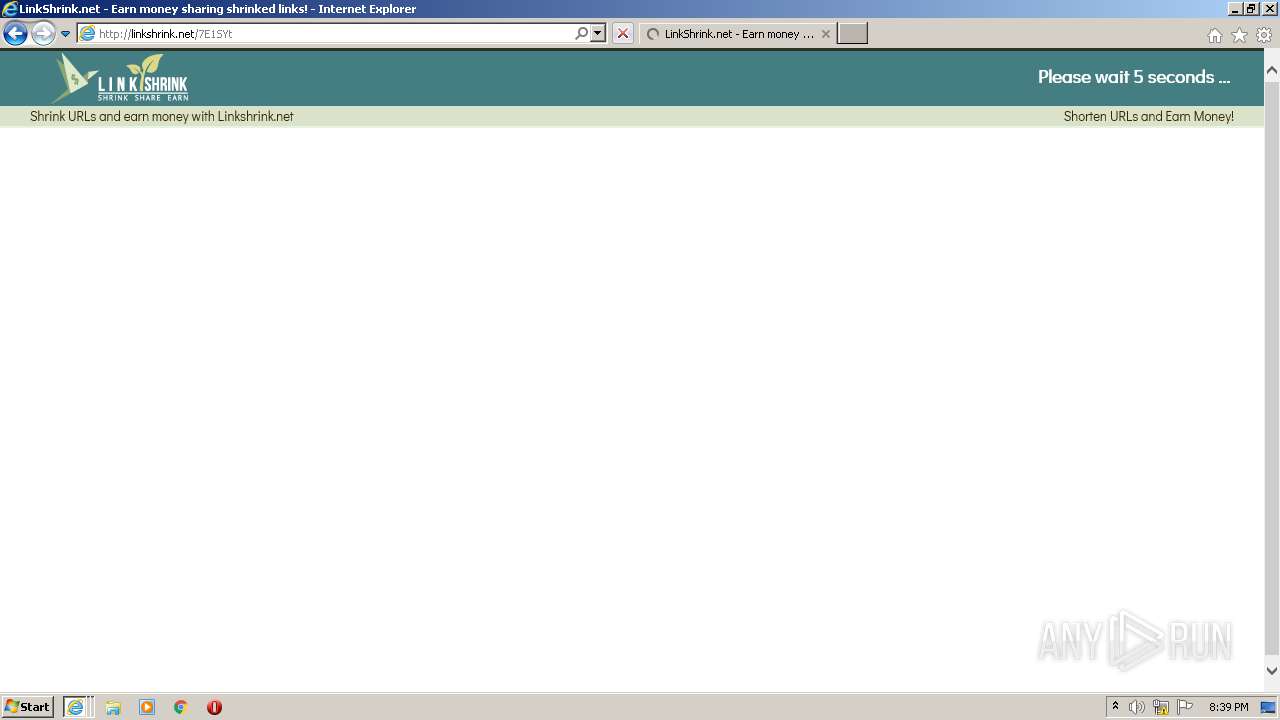Click 'Shorten URLs and Earn Money!' link
Image resolution: width=1280 pixels, height=720 pixels.
(1148, 116)
